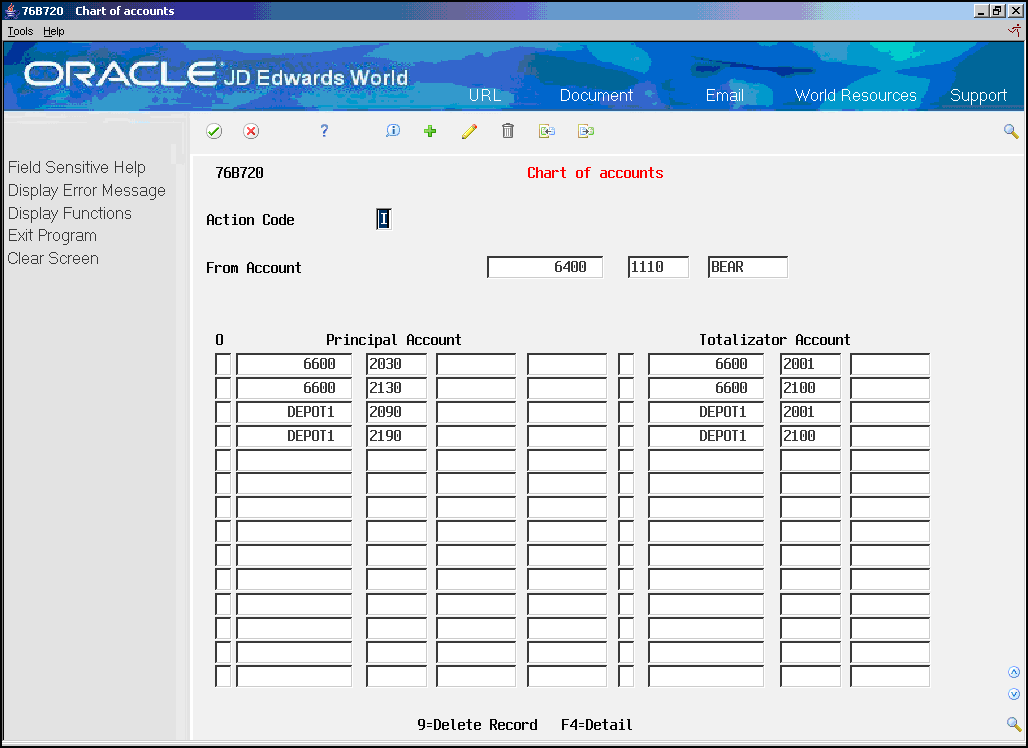Open the Document header link
Viewport: 1028px width, 748px height.
tap(596, 95)
